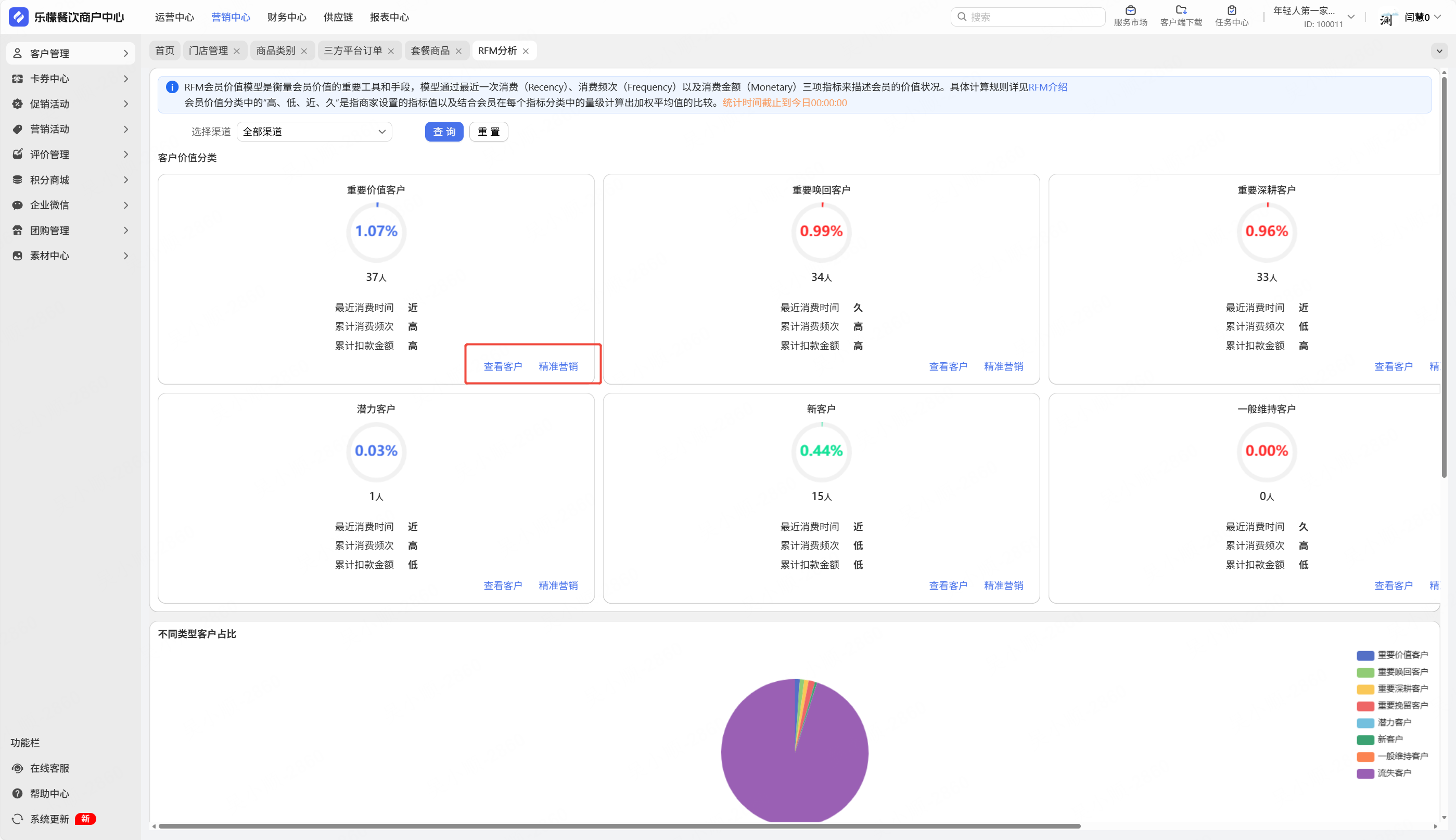Toggle 重要价值客户 legend in pie chart

tap(1391, 655)
